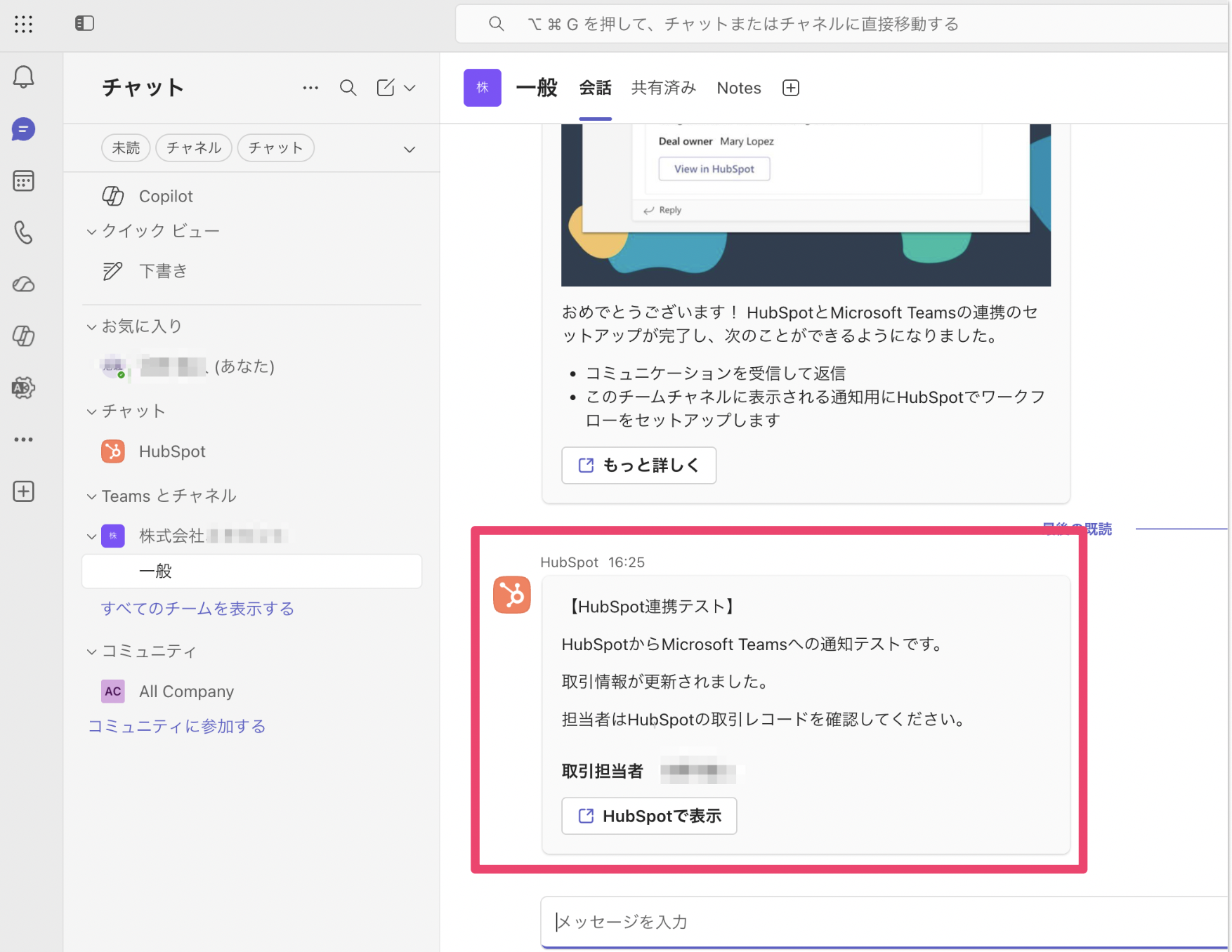Collapse the 株式会社 team
Viewport: 1232px width, 952px height.
coord(91,537)
